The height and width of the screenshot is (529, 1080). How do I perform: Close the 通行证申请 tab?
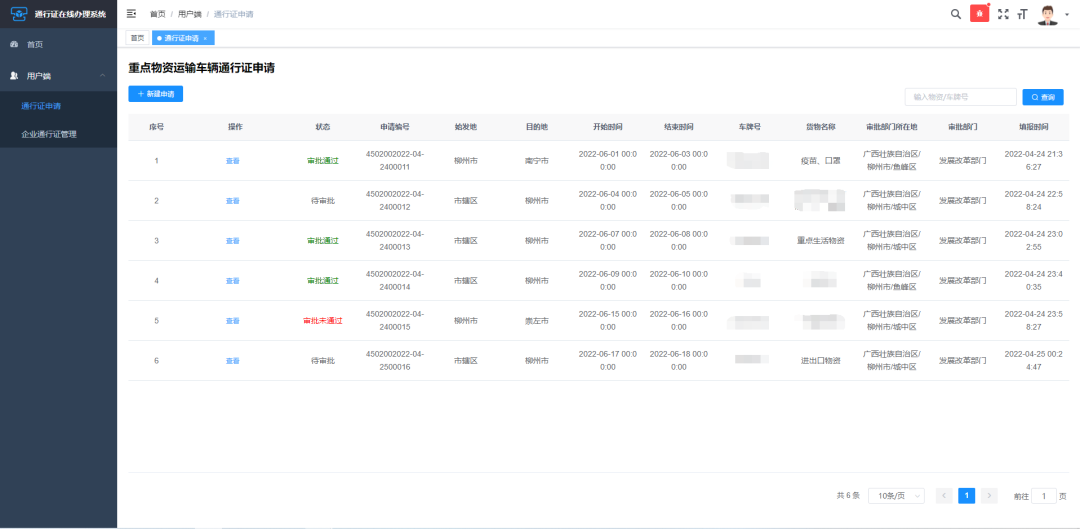pos(205,39)
